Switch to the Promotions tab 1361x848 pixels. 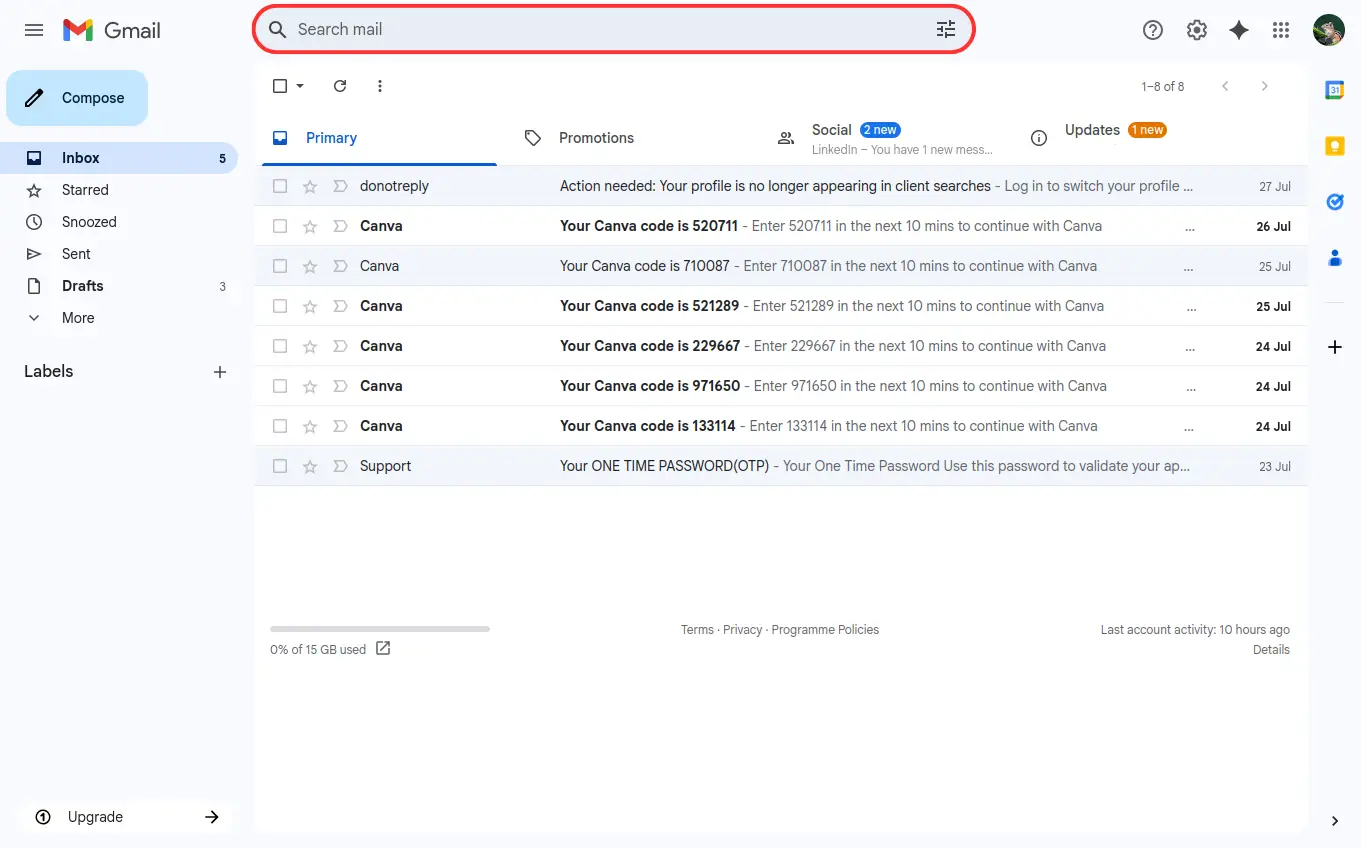(x=596, y=138)
